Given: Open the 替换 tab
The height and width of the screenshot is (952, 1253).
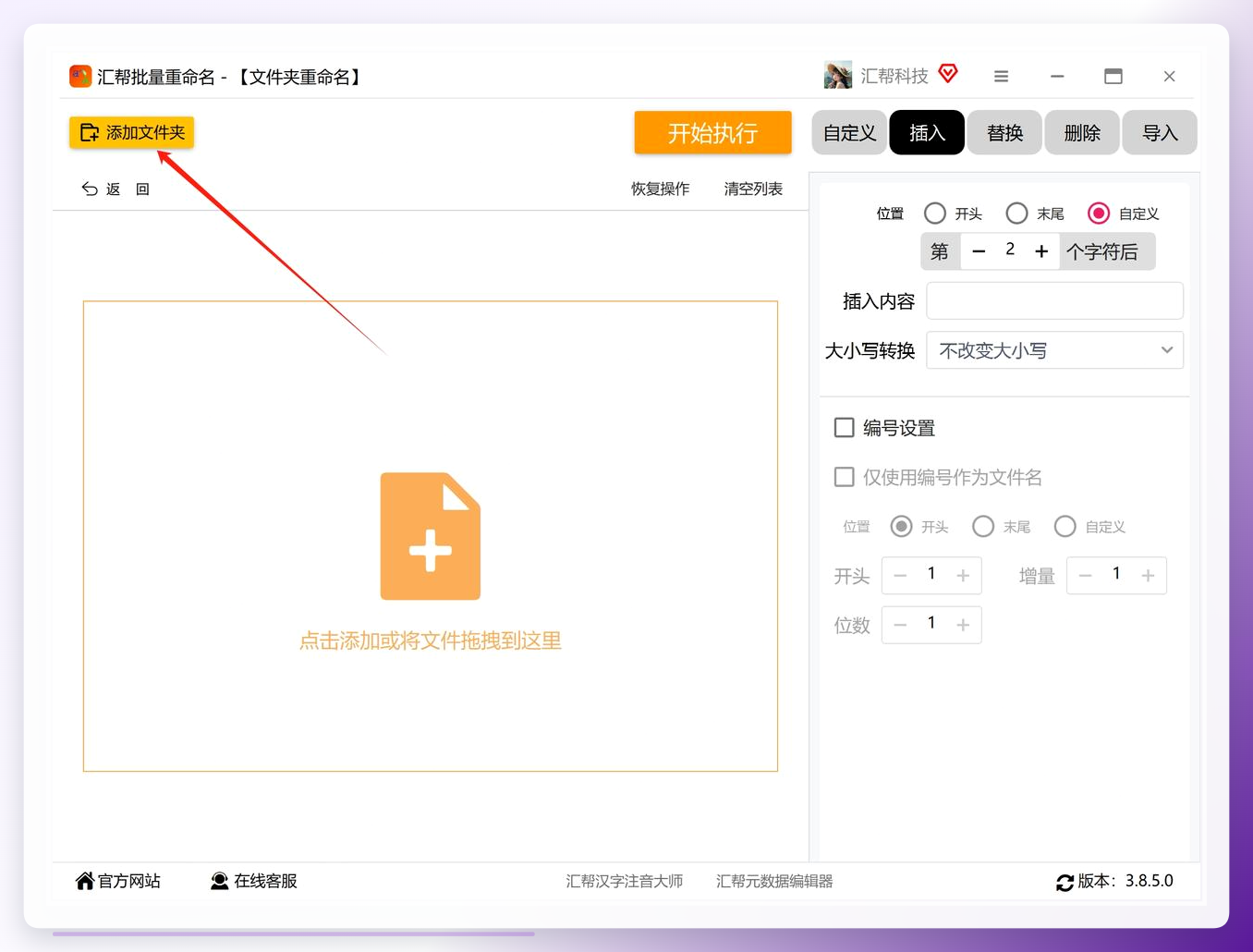Looking at the screenshot, I should [x=1004, y=133].
